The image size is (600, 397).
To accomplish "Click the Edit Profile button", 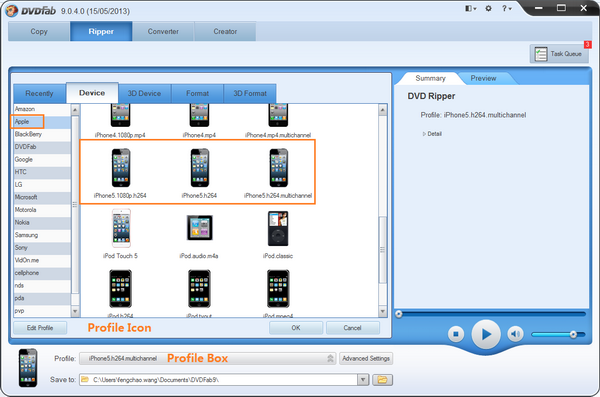I will click(x=40, y=328).
